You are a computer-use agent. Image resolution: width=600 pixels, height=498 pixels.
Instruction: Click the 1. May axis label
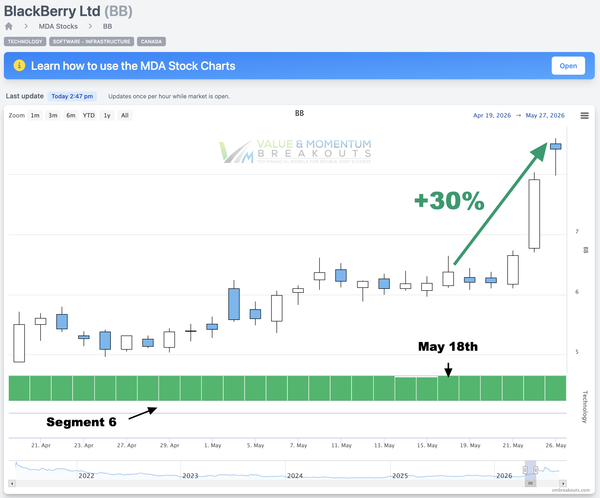point(212,445)
